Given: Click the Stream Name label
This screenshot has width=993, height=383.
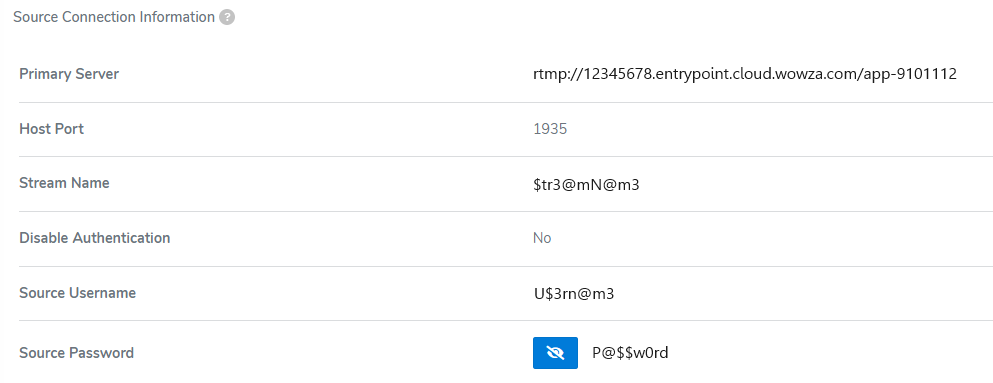Looking at the screenshot, I should (64, 183).
